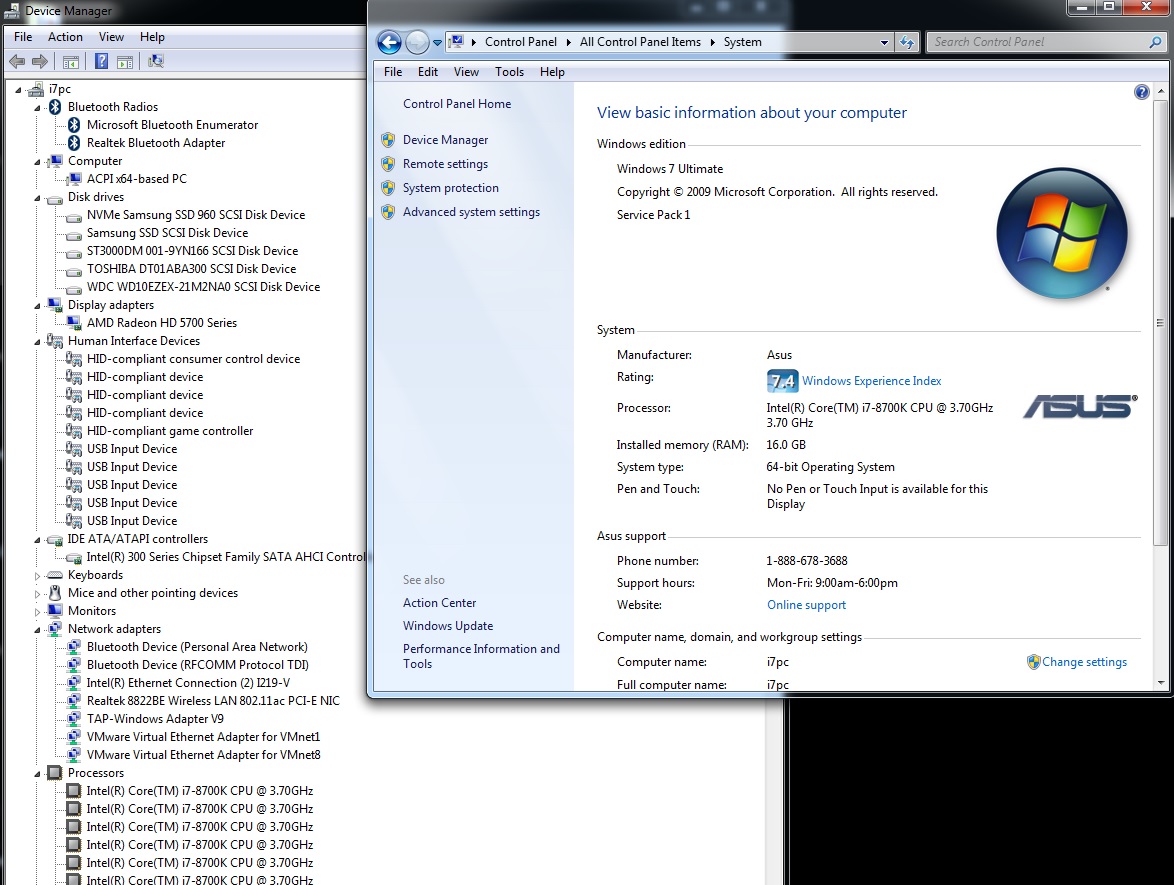Click the Control Panel Home link
The height and width of the screenshot is (885, 1174).
click(x=457, y=104)
